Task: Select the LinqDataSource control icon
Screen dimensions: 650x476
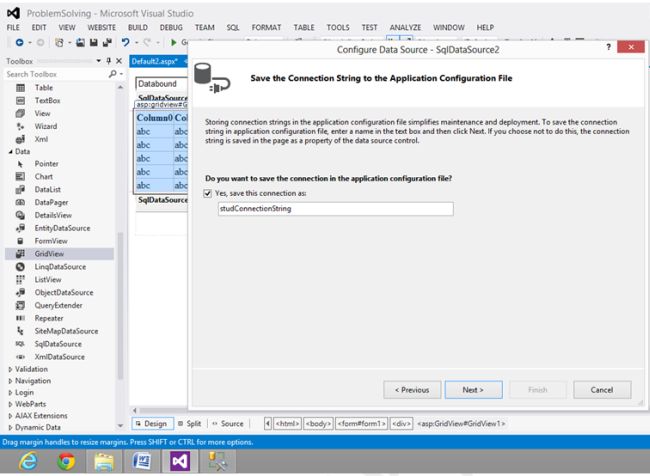Action: 20,267
